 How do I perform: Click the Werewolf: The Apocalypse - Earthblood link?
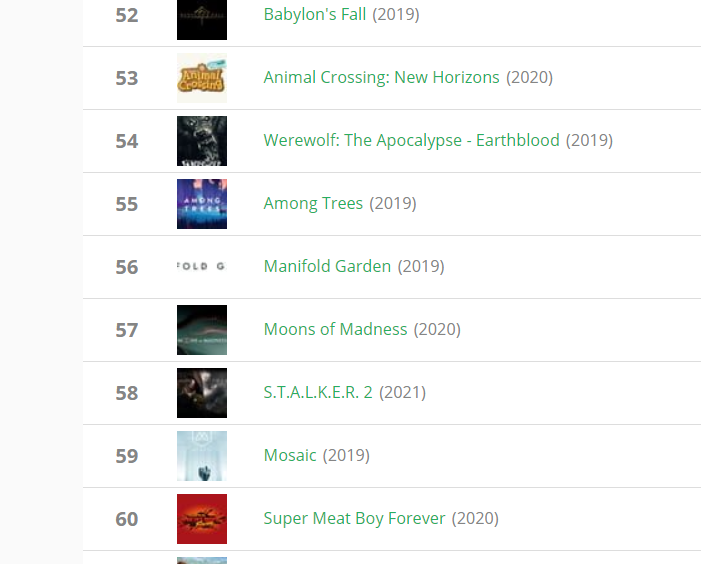411,140
